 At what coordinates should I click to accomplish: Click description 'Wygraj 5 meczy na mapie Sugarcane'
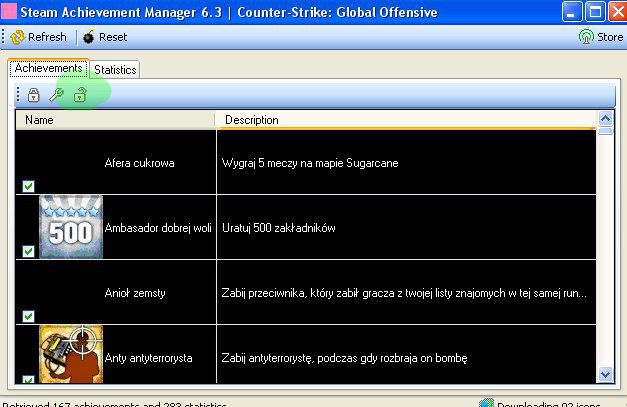(310, 163)
